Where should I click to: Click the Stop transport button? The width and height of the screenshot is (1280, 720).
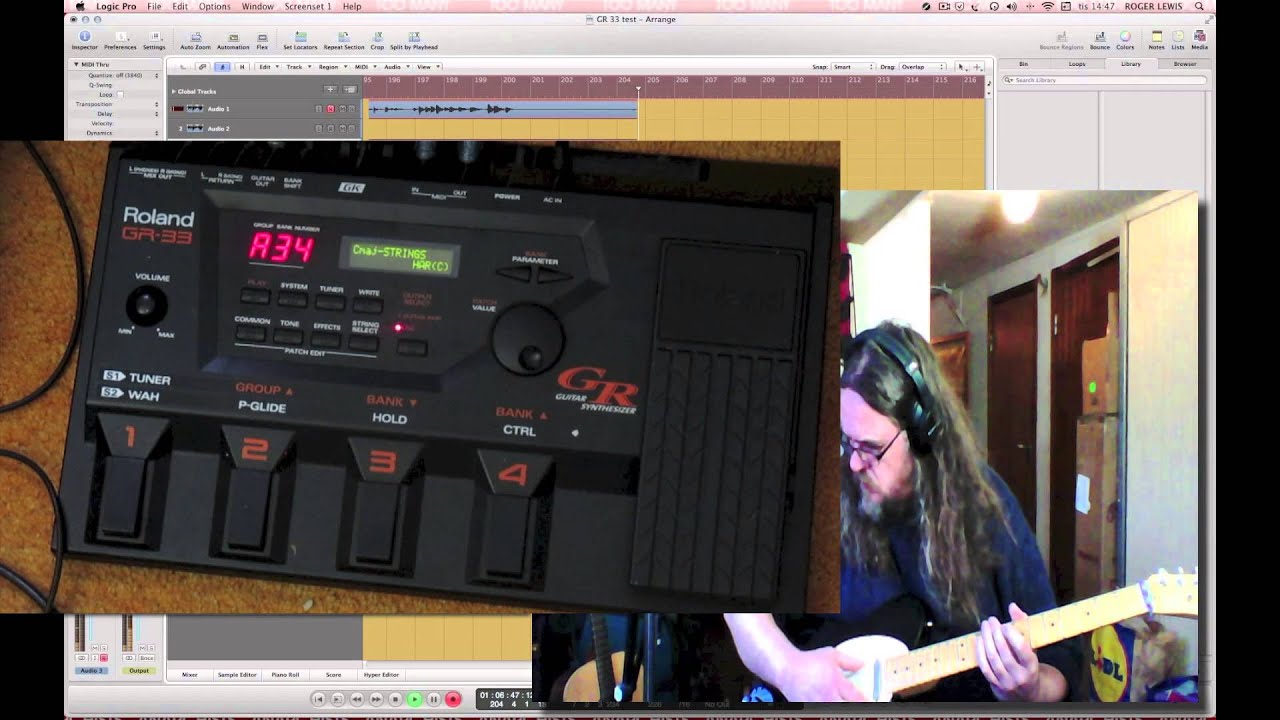tap(395, 700)
